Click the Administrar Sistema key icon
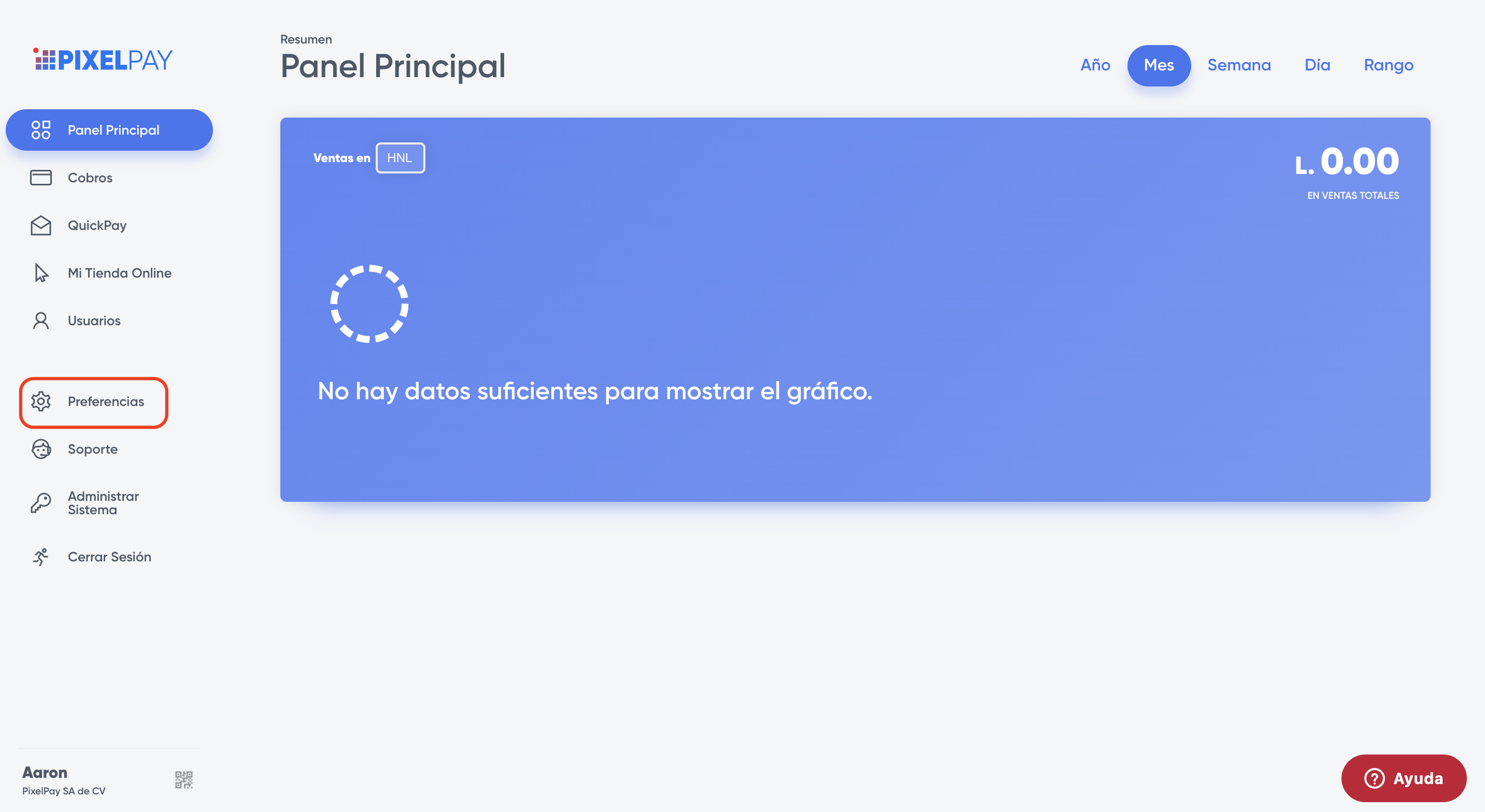This screenshot has height=812, width=1485. [x=41, y=503]
